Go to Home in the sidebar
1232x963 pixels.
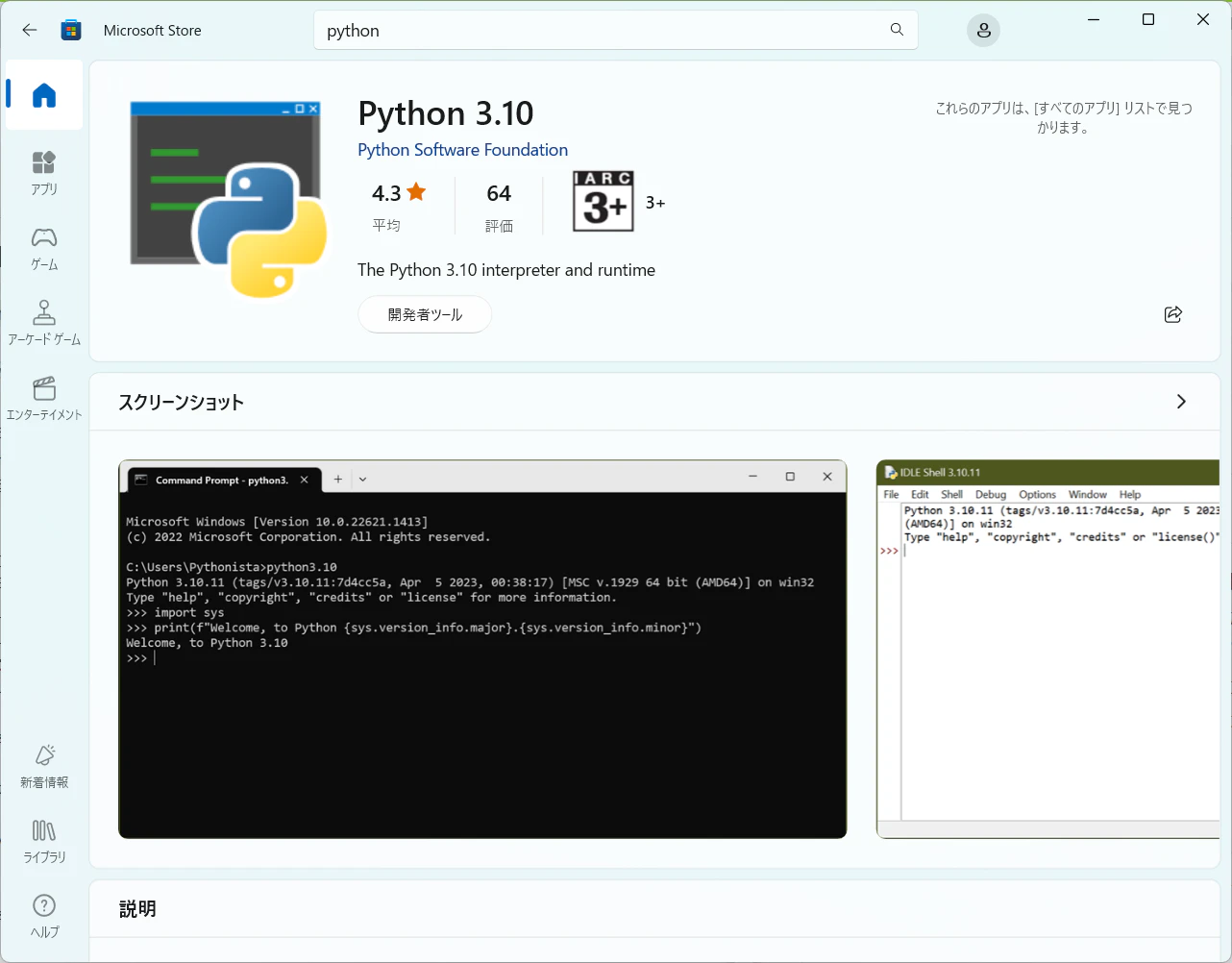pyautogui.click(x=44, y=95)
